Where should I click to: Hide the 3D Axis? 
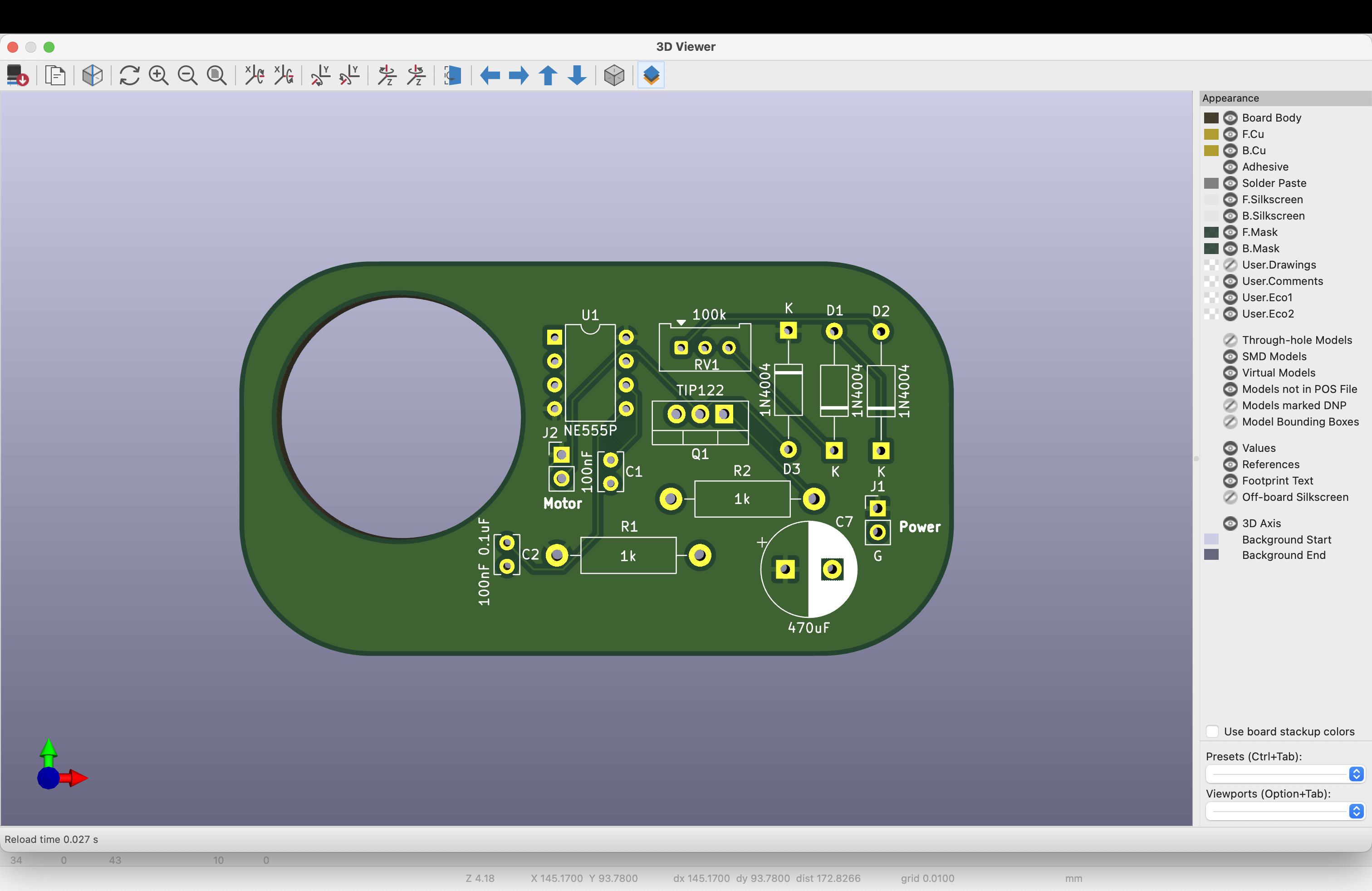1230,524
